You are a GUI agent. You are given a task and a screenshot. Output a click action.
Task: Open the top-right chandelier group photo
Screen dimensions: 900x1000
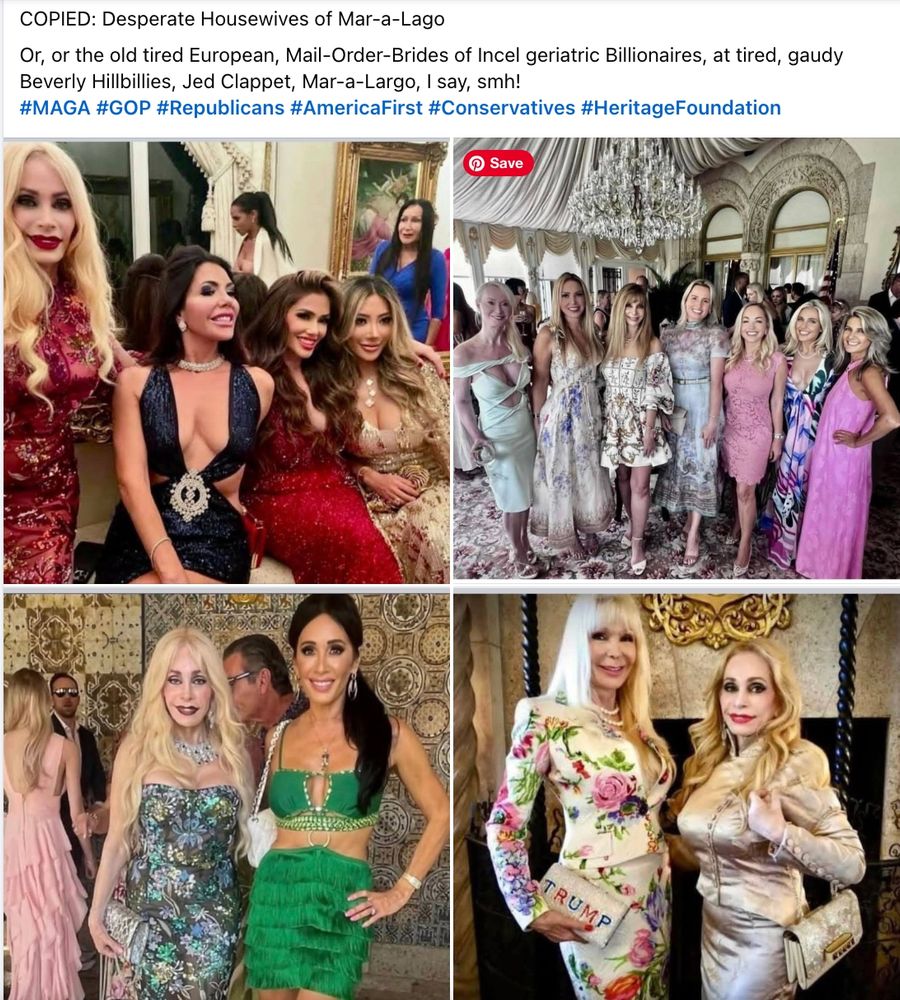pos(677,359)
